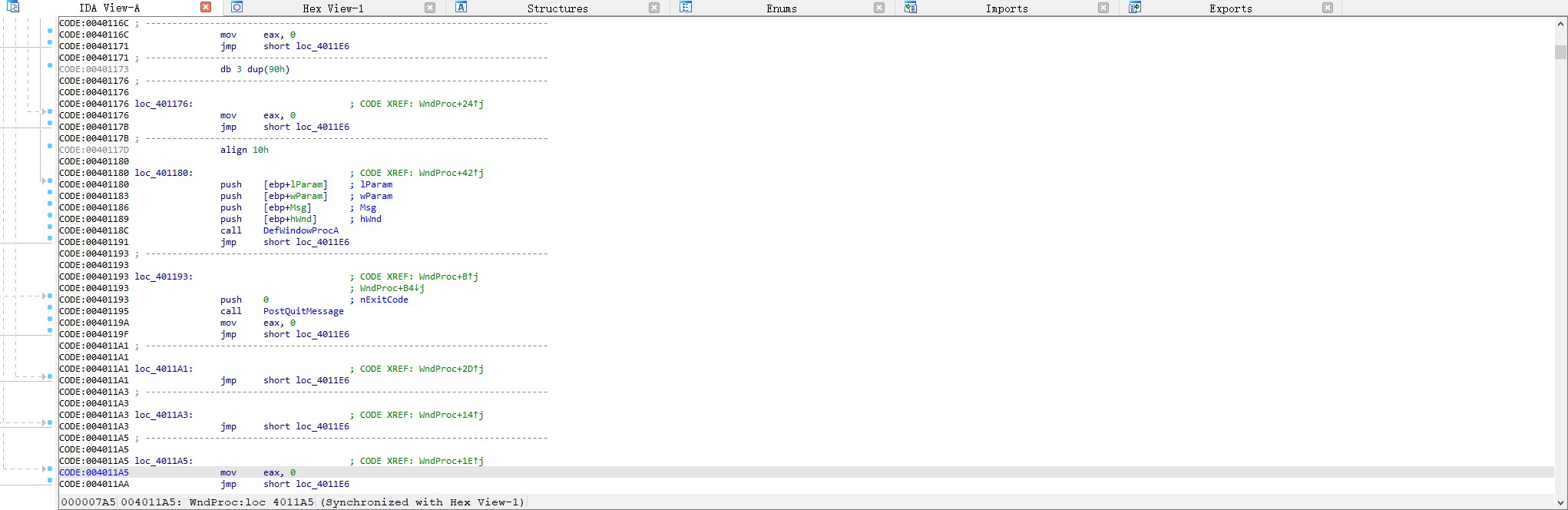Close the Exports tab
This screenshot has height=510, width=1568.
(x=1328, y=8)
